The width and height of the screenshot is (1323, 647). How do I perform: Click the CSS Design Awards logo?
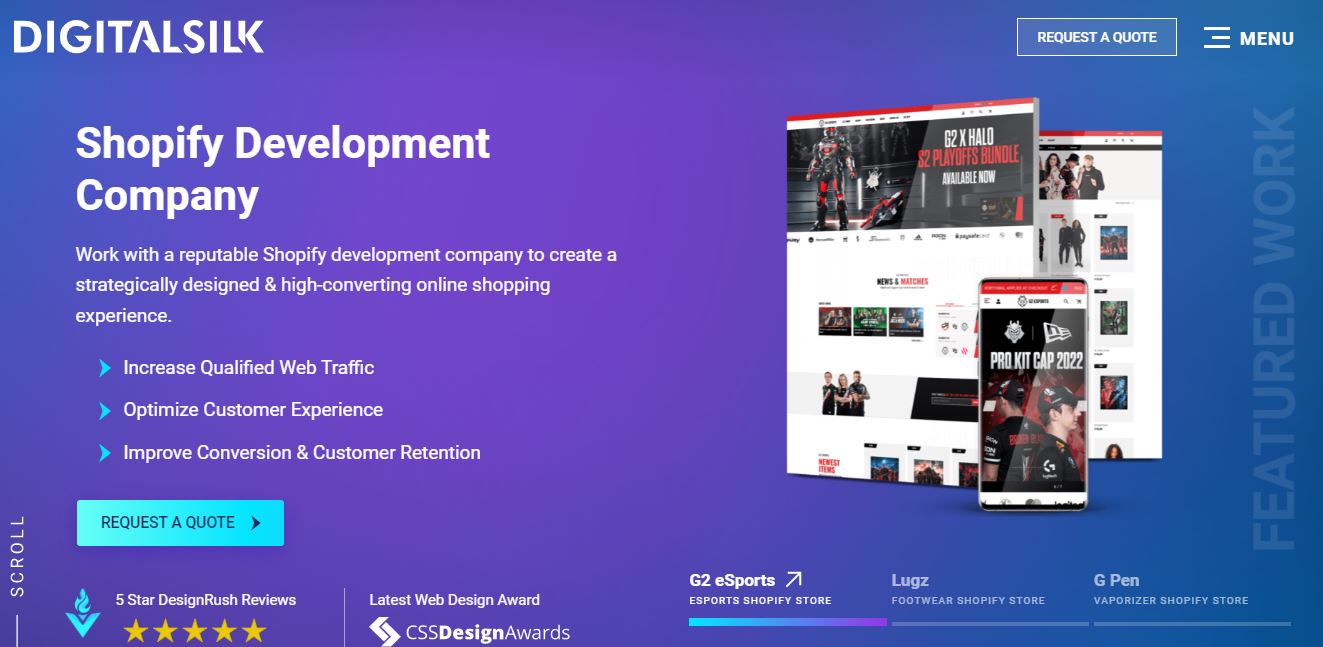(469, 632)
